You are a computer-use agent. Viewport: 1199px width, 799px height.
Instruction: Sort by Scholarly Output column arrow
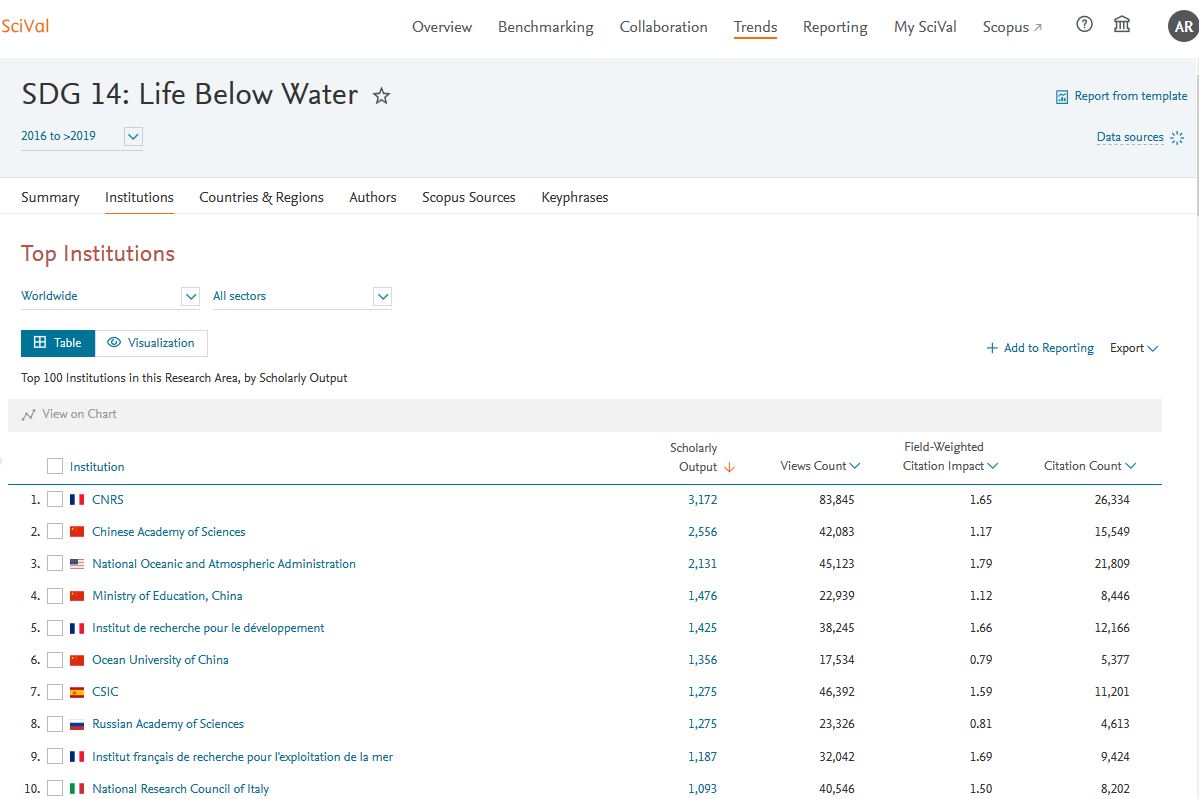tap(729, 467)
